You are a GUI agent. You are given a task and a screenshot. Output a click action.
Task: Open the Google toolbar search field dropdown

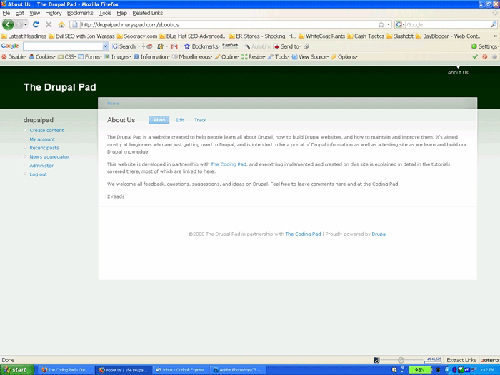coord(106,46)
